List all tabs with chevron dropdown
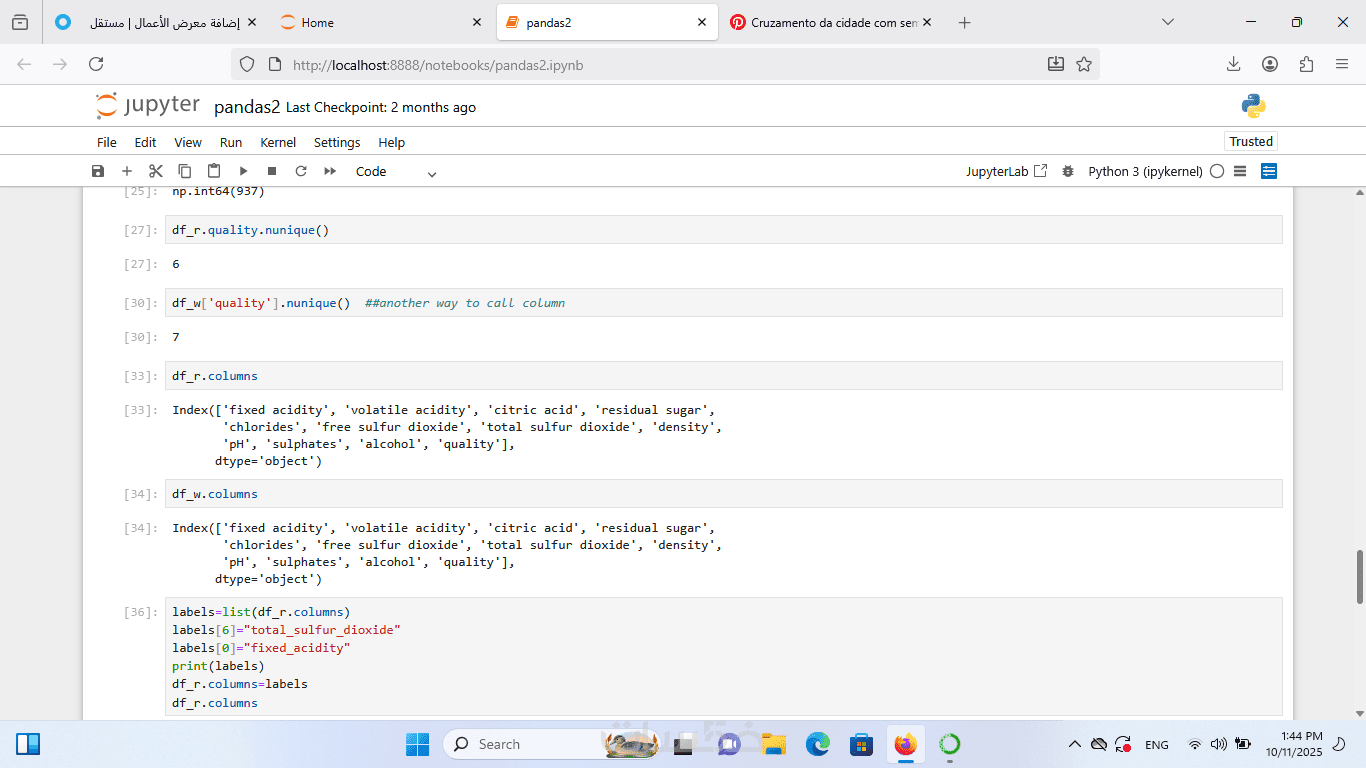The width and height of the screenshot is (1366, 768). click(x=1167, y=22)
